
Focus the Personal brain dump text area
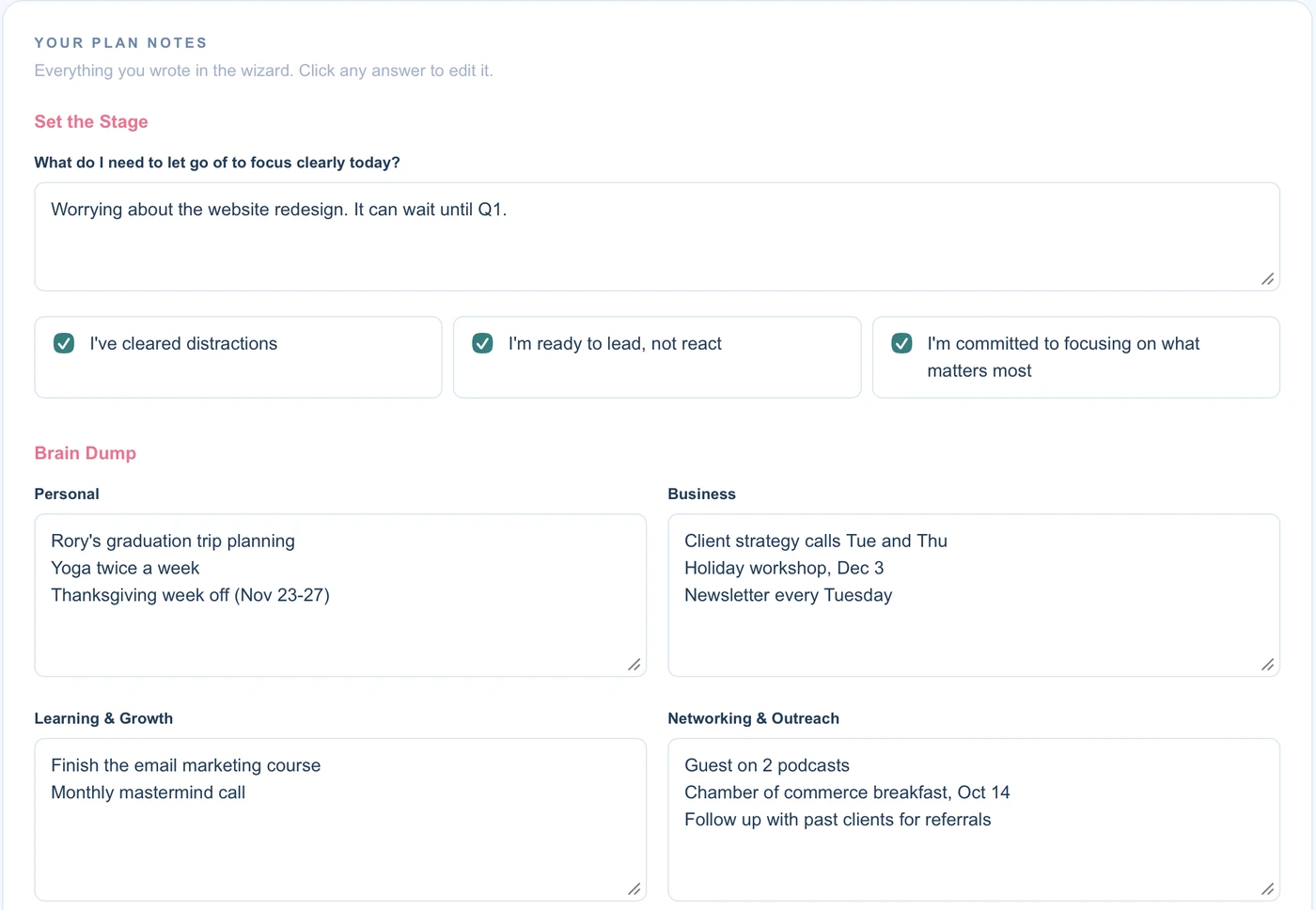point(340,595)
